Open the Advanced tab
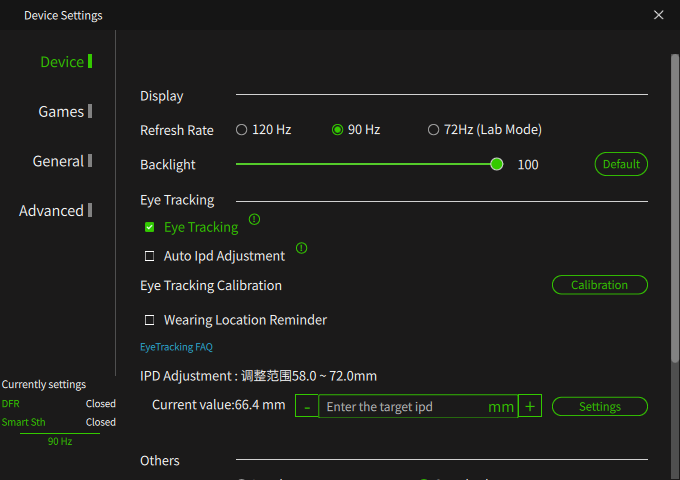 coord(51,211)
